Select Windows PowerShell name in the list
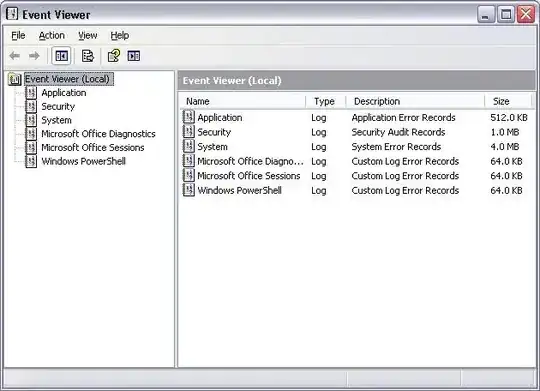This screenshot has height=391, width=540. pos(239,191)
